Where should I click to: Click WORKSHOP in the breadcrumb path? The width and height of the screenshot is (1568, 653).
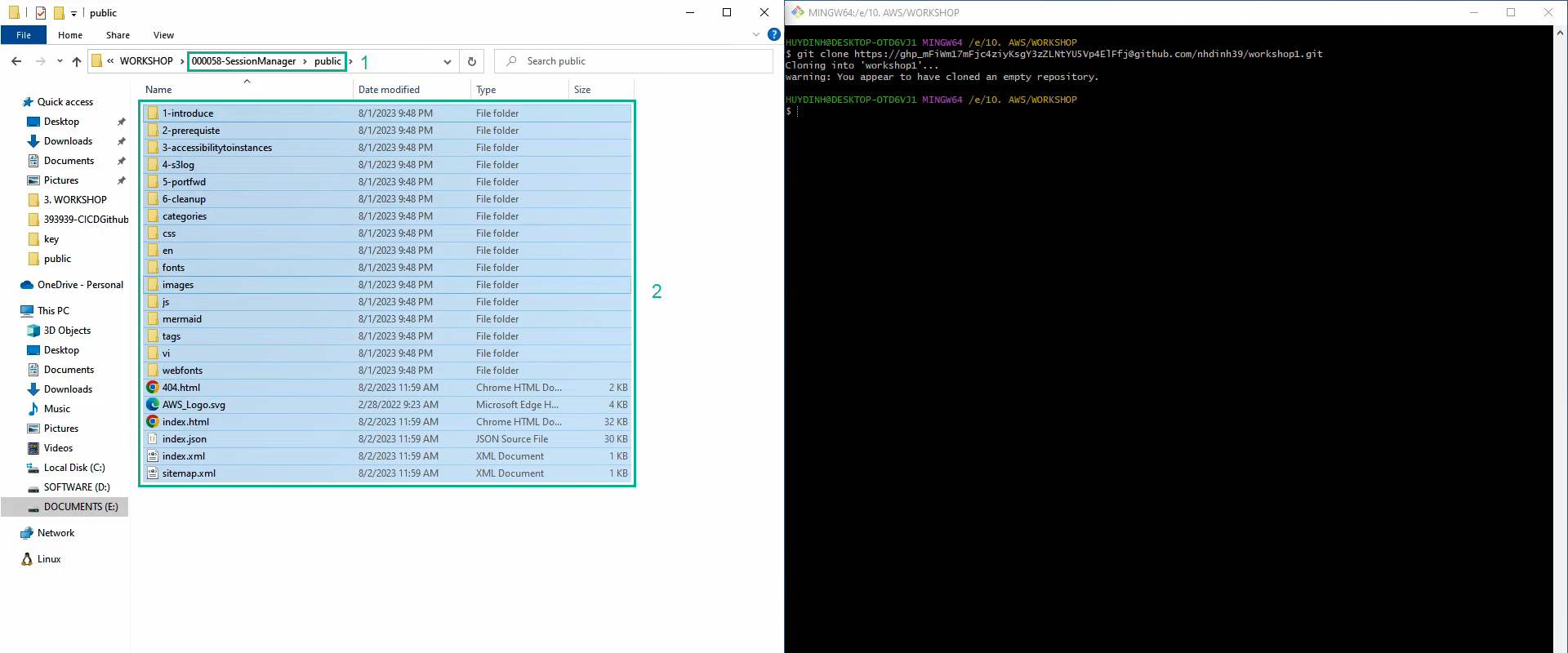[x=146, y=61]
